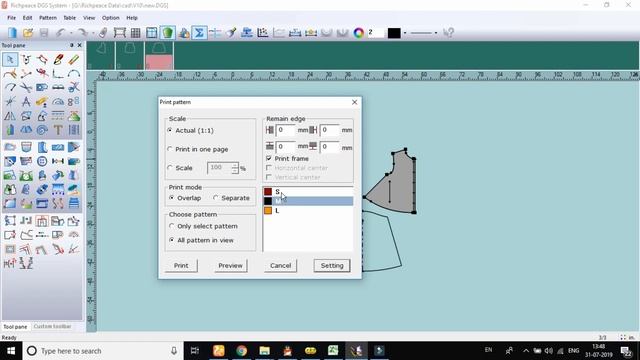Select the yellow ruler tool in Tool pane
The height and width of the screenshot is (360, 640).
tap(74, 60)
